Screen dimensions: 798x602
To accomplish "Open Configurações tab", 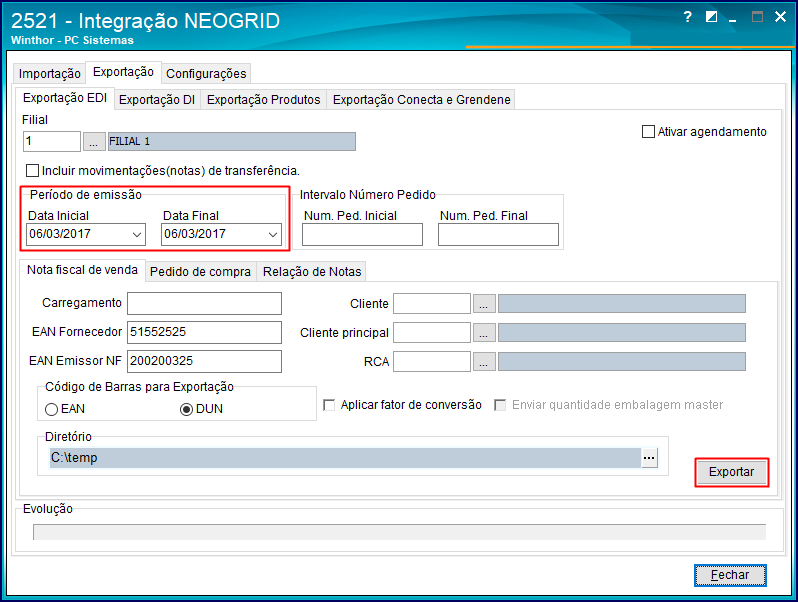I will [206, 74].
